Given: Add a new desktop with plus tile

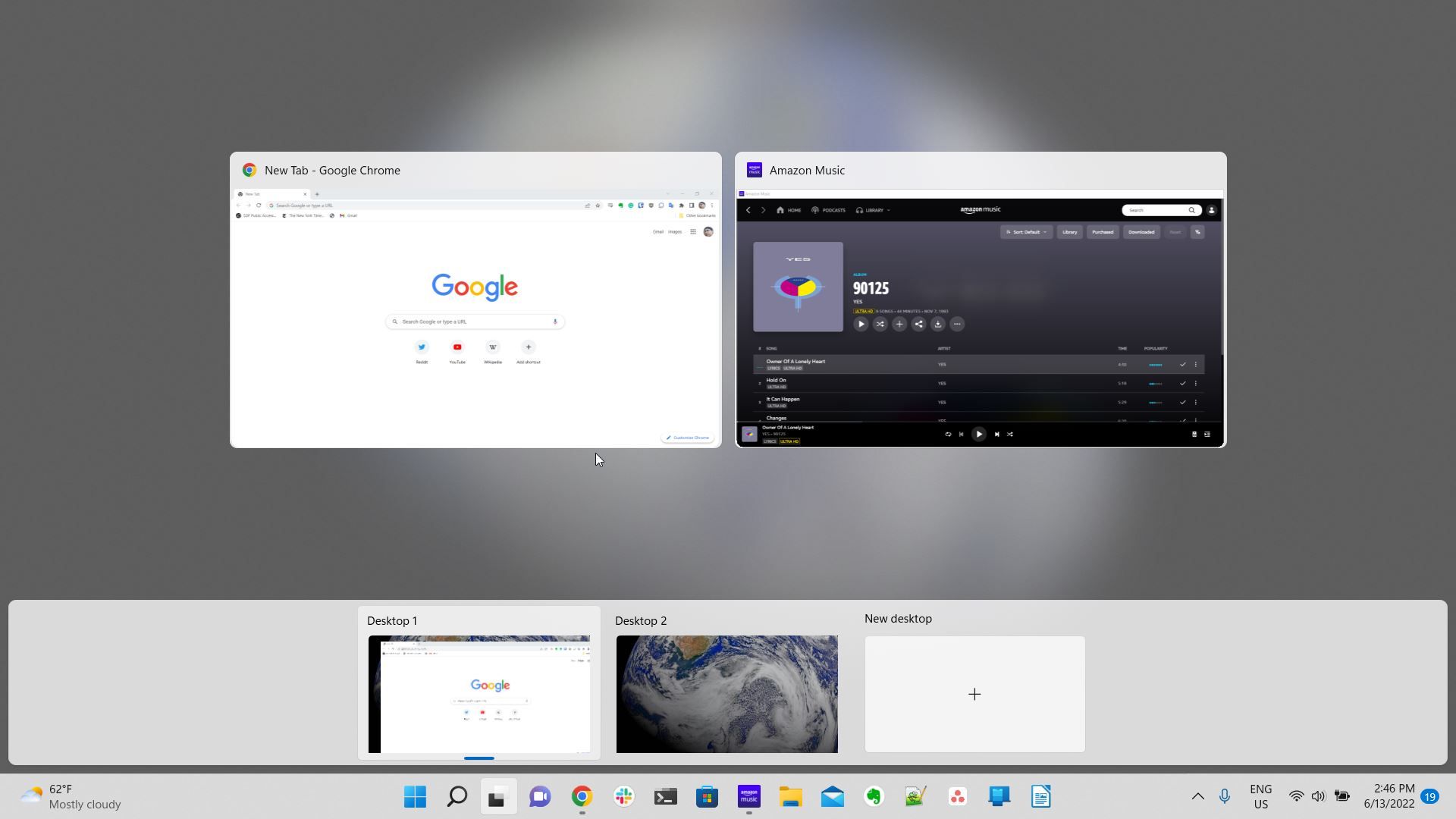Looking at the screenshot, I should coord(975,694).
